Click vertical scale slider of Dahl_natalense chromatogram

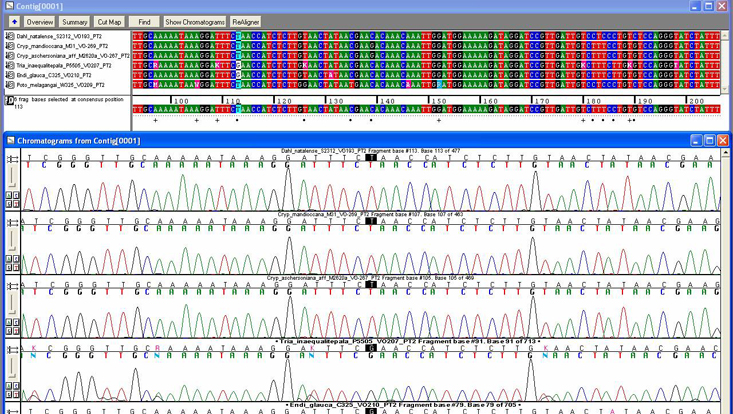[x=13, y=177]
